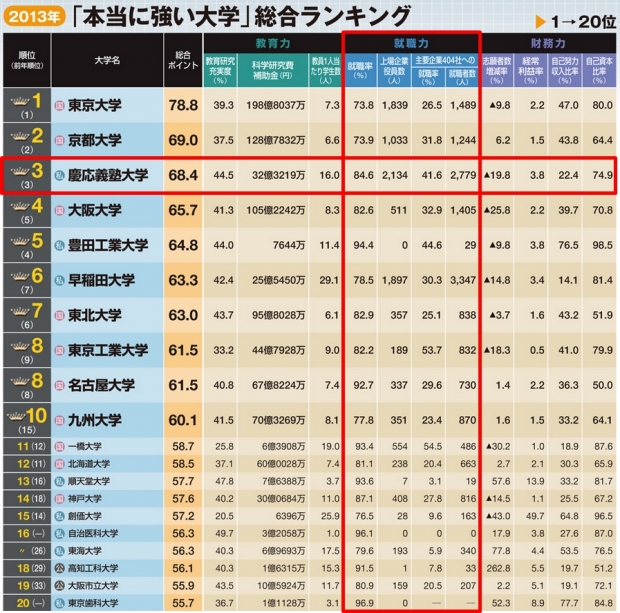Click the national badge in the rank 4 大阪大学 row
Viewport: 620px width, 613px height.
59,210
